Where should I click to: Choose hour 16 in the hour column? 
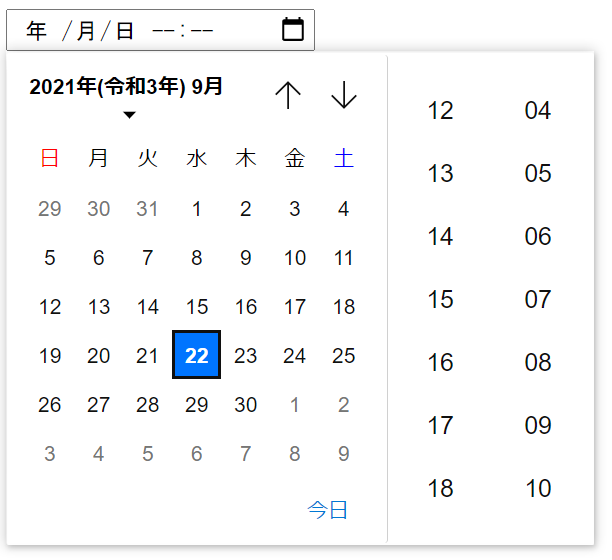[x=440, y=362]
